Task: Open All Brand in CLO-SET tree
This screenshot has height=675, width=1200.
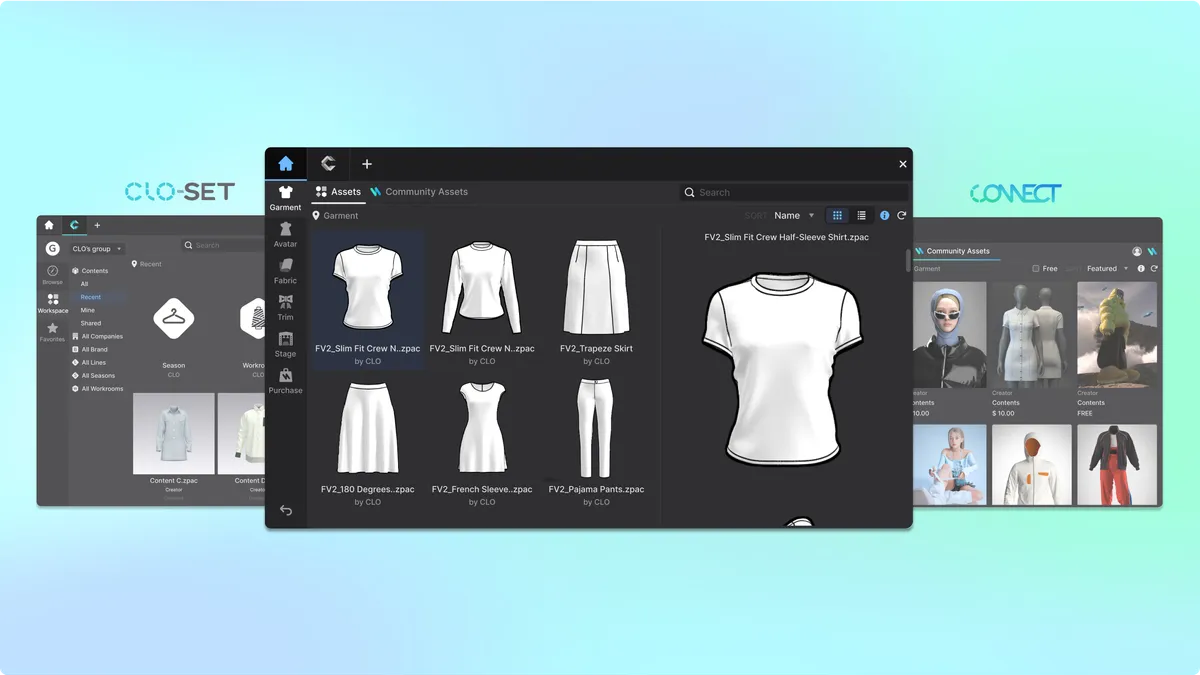Action: (90, 349)
